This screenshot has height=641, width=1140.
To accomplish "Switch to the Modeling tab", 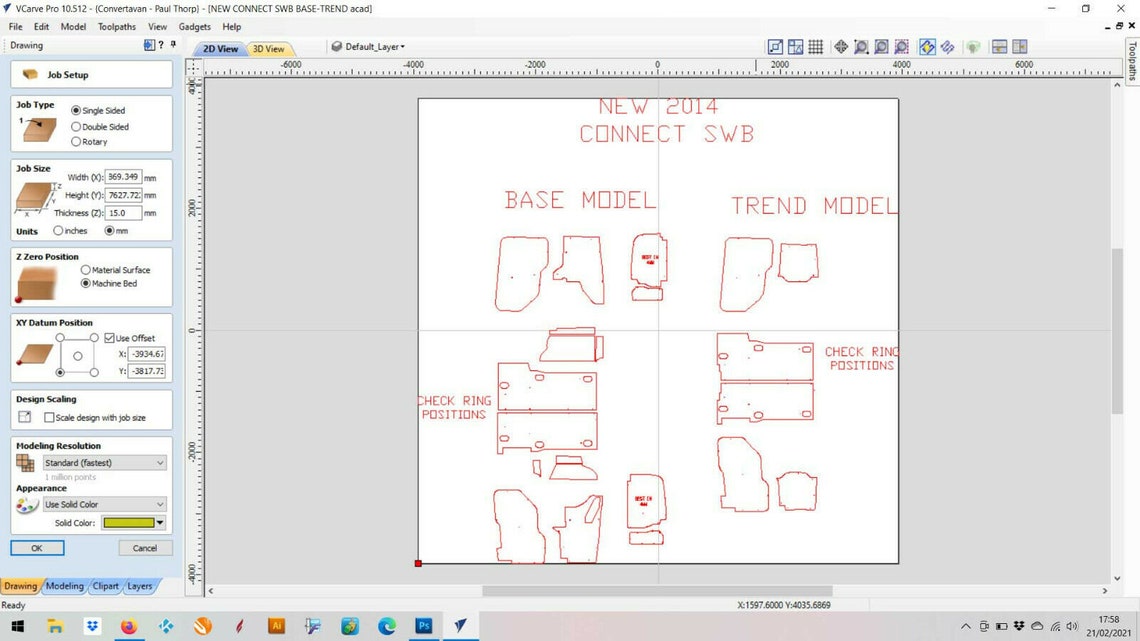I will [65, 586].
